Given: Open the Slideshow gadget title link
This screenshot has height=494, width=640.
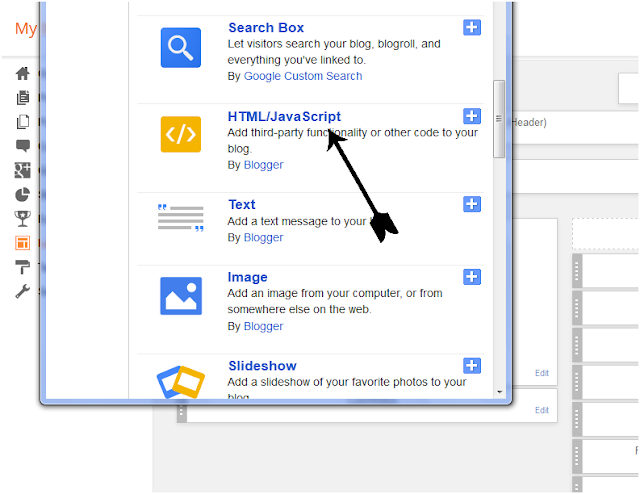Looking at the screenshot, I should [x=262, y=366].
